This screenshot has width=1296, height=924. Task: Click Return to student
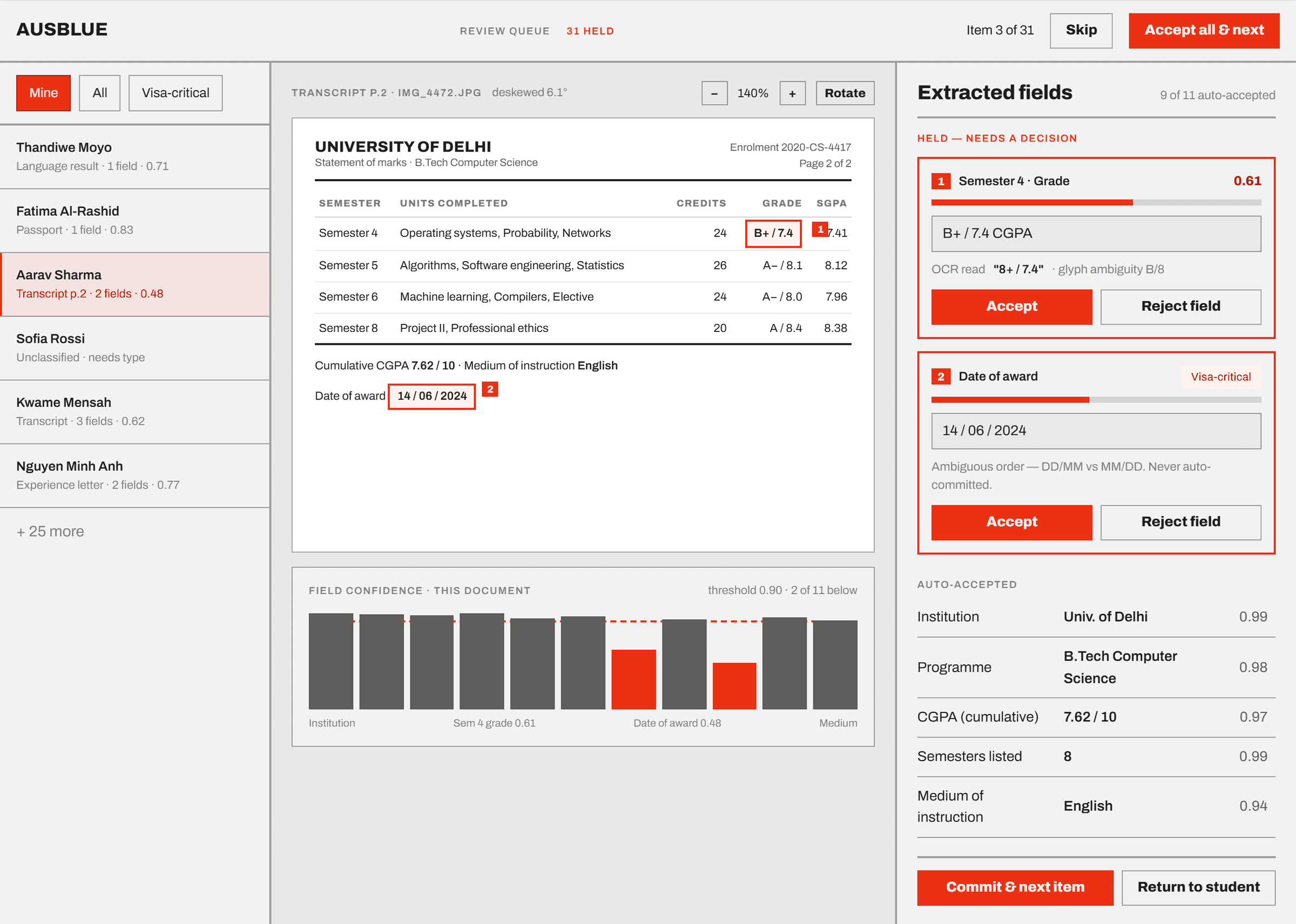(1198, 888)
